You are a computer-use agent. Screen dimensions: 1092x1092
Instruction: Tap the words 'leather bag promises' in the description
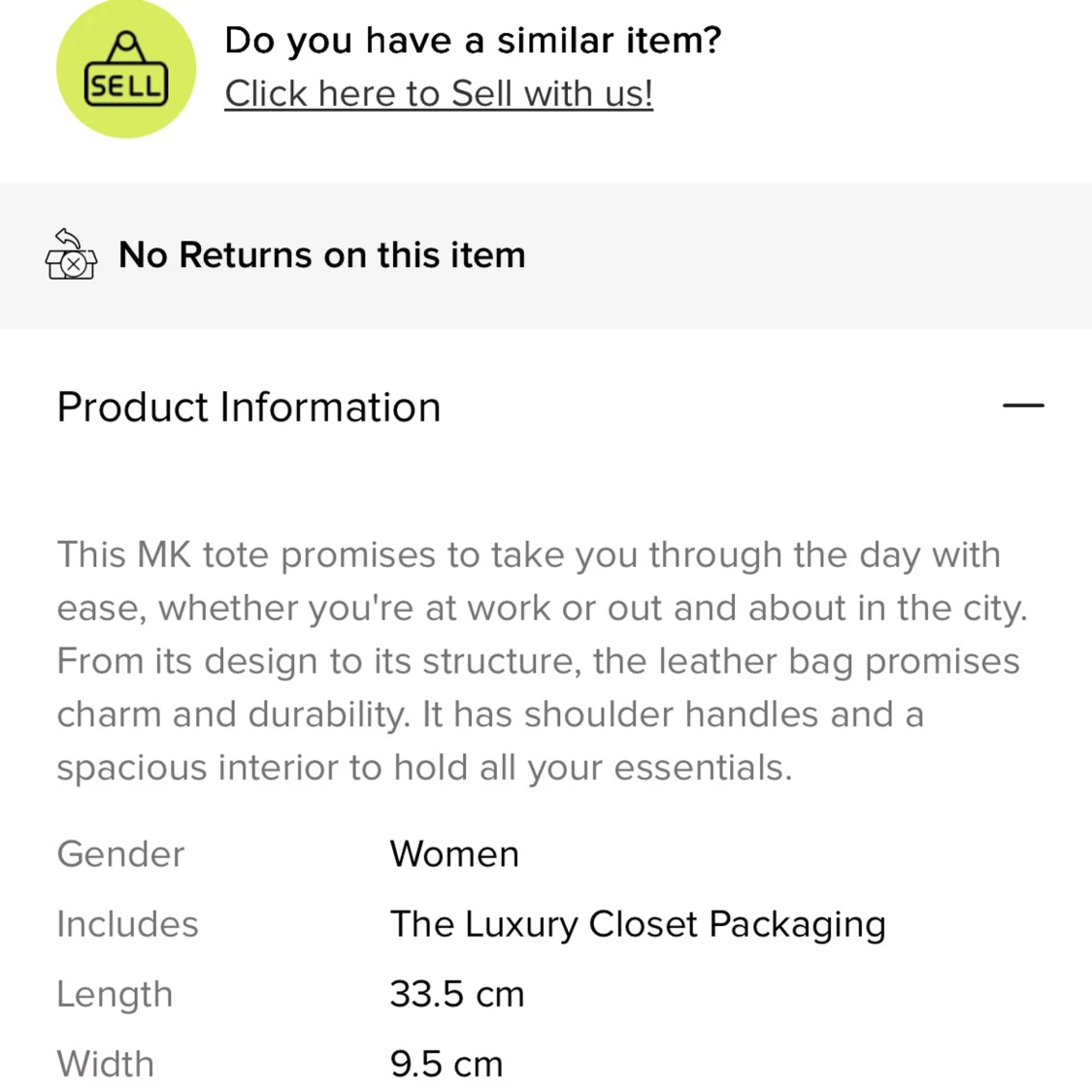pyautogui.click(x=839, y=661)
